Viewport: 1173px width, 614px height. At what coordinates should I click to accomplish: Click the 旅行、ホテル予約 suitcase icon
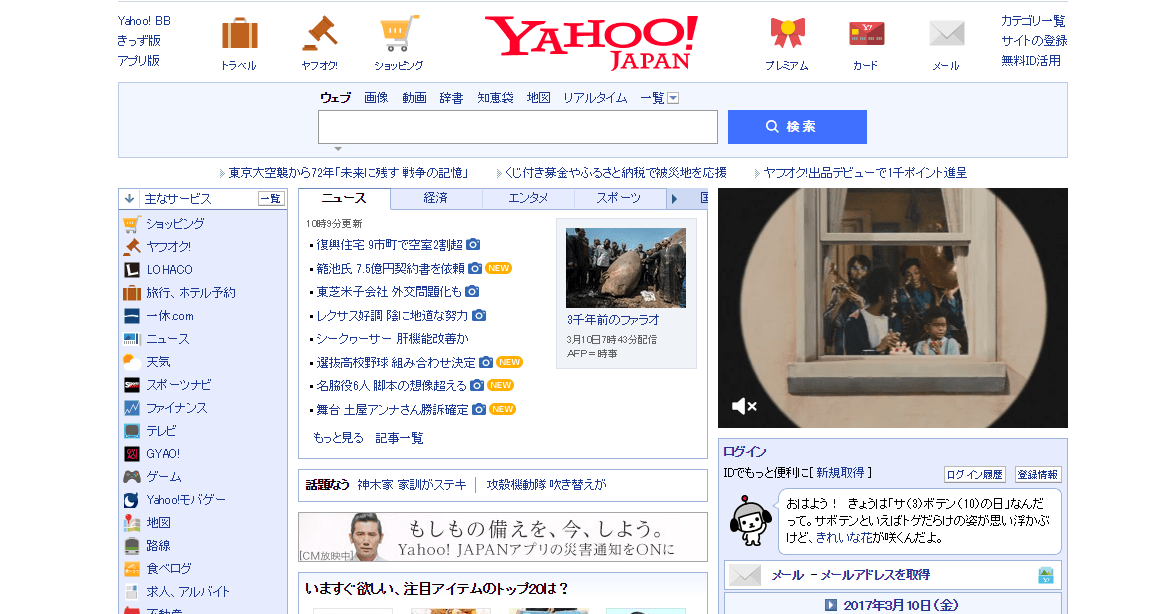tap(132, 292)
